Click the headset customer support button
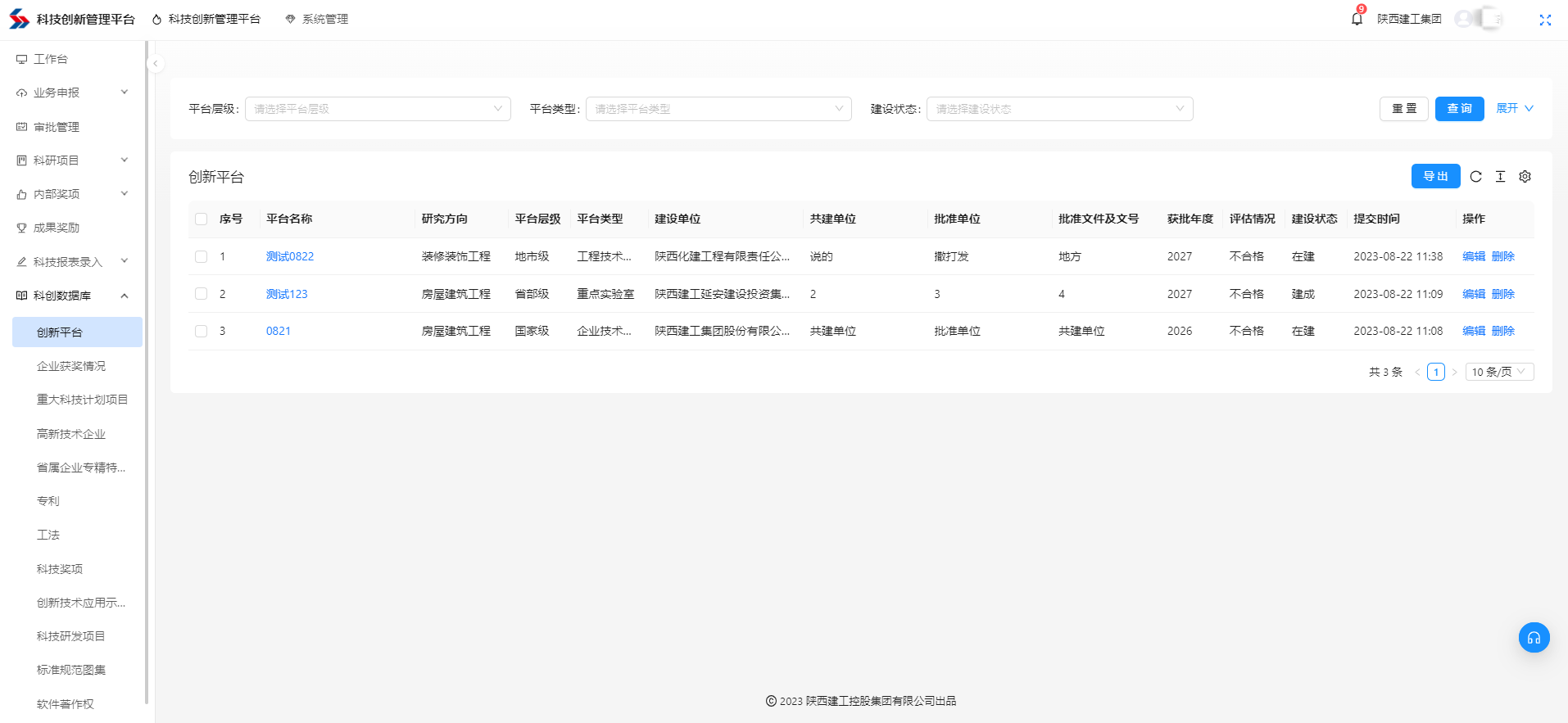 pyautogui.click(x=1534, y=637)
